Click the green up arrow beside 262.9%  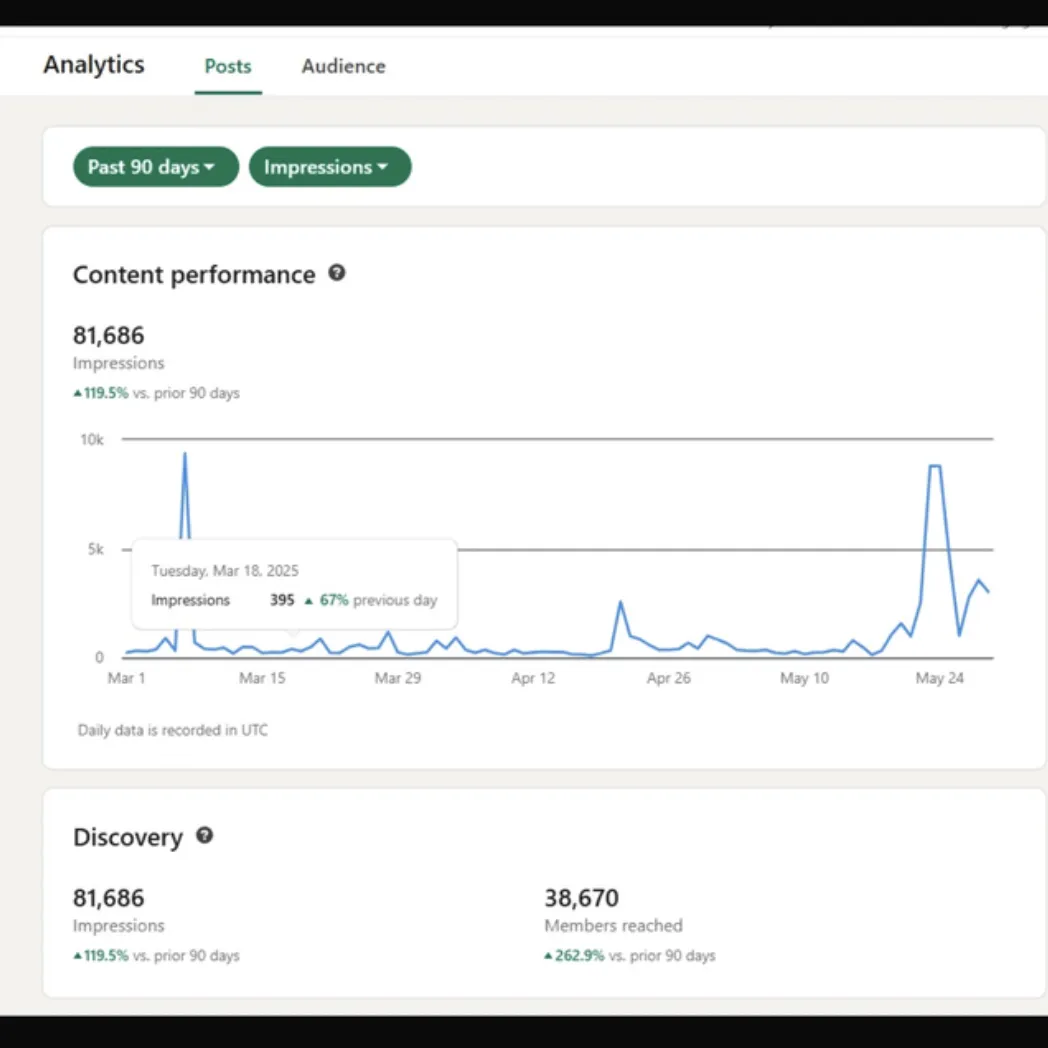[x=548, y=956]
